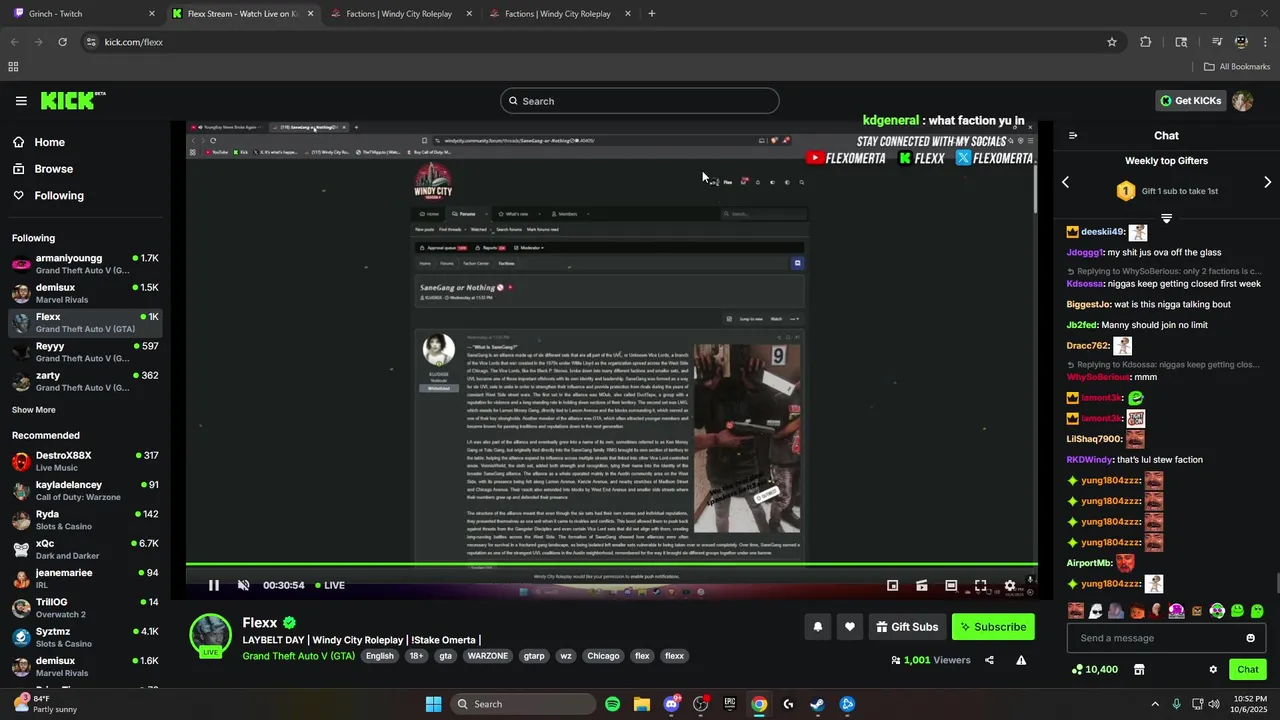The height and width of the screenshot is (720, 1280).
Task: Click the Grand Theft Auto V category link
Action: pos(298,656)
